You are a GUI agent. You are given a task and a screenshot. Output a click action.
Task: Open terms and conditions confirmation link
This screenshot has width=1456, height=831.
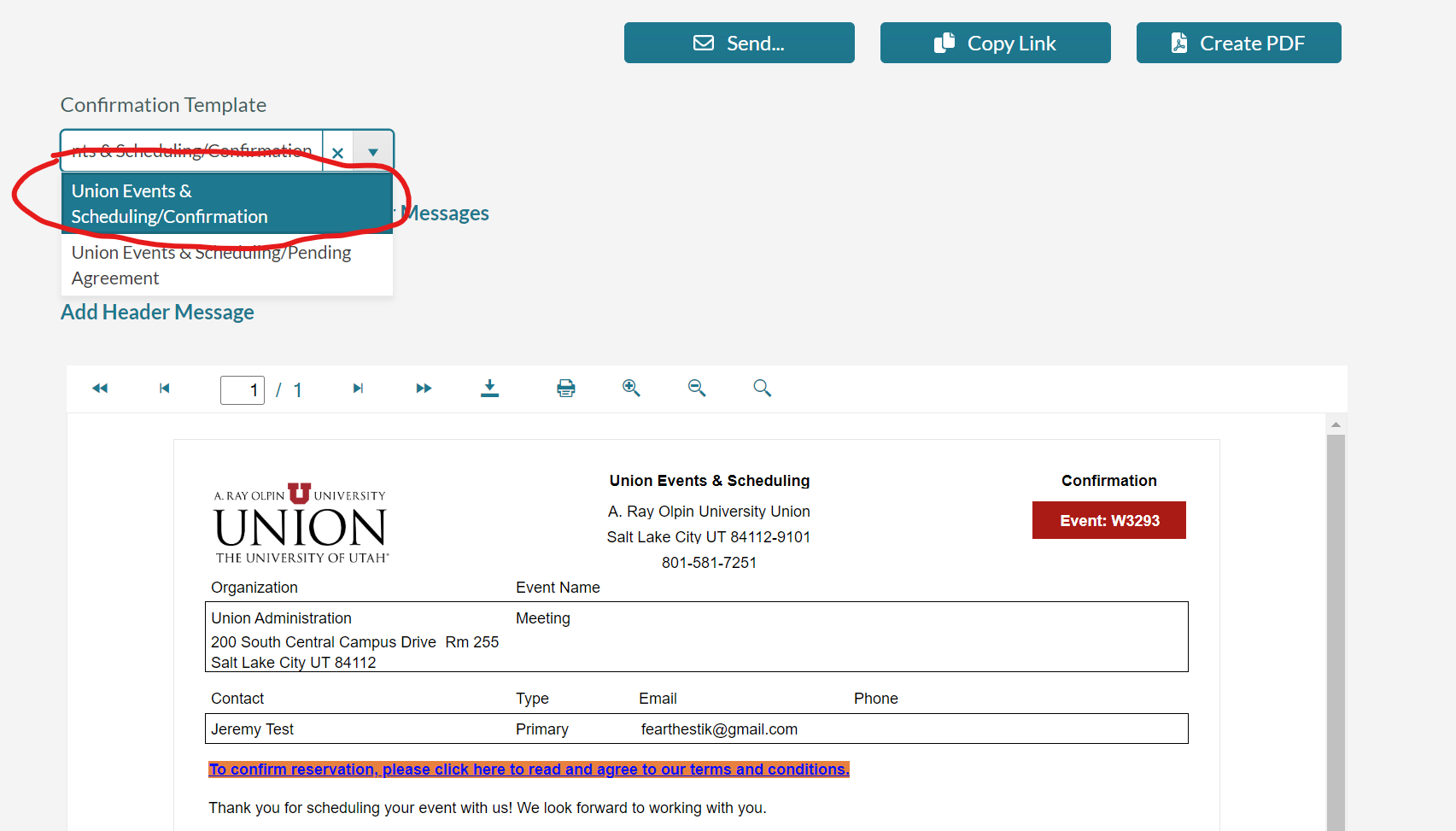pyautogui.click(x=529, y=770)
